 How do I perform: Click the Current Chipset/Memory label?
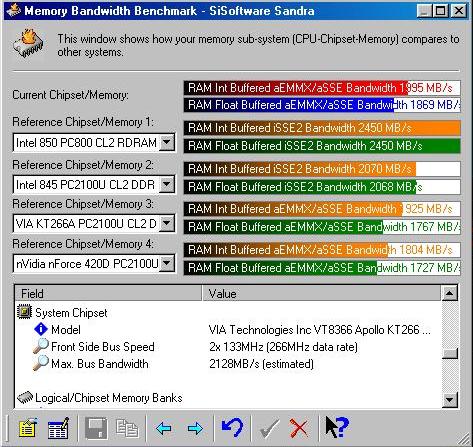pos(70,95)
